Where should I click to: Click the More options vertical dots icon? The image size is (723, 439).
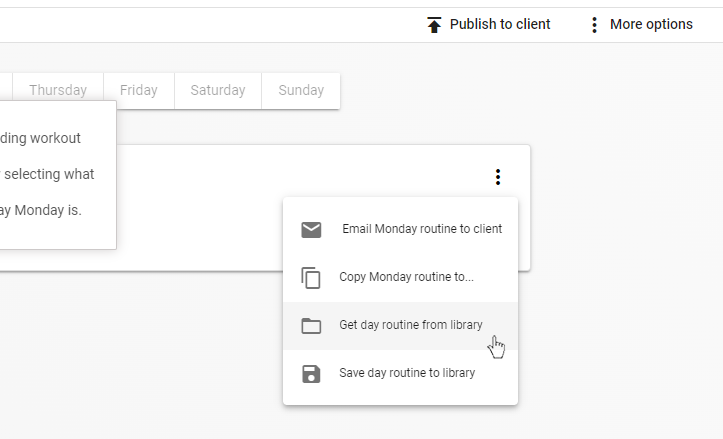click(x=595, y=24)
